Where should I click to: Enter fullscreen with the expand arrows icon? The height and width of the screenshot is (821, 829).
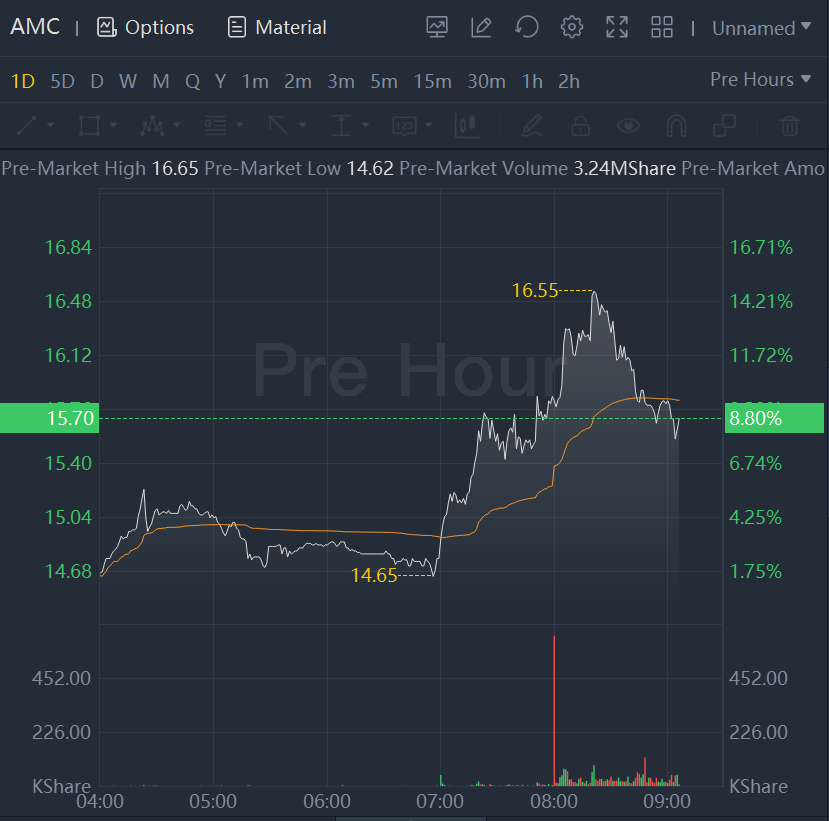pyautogui.click(x=617, y=27)
